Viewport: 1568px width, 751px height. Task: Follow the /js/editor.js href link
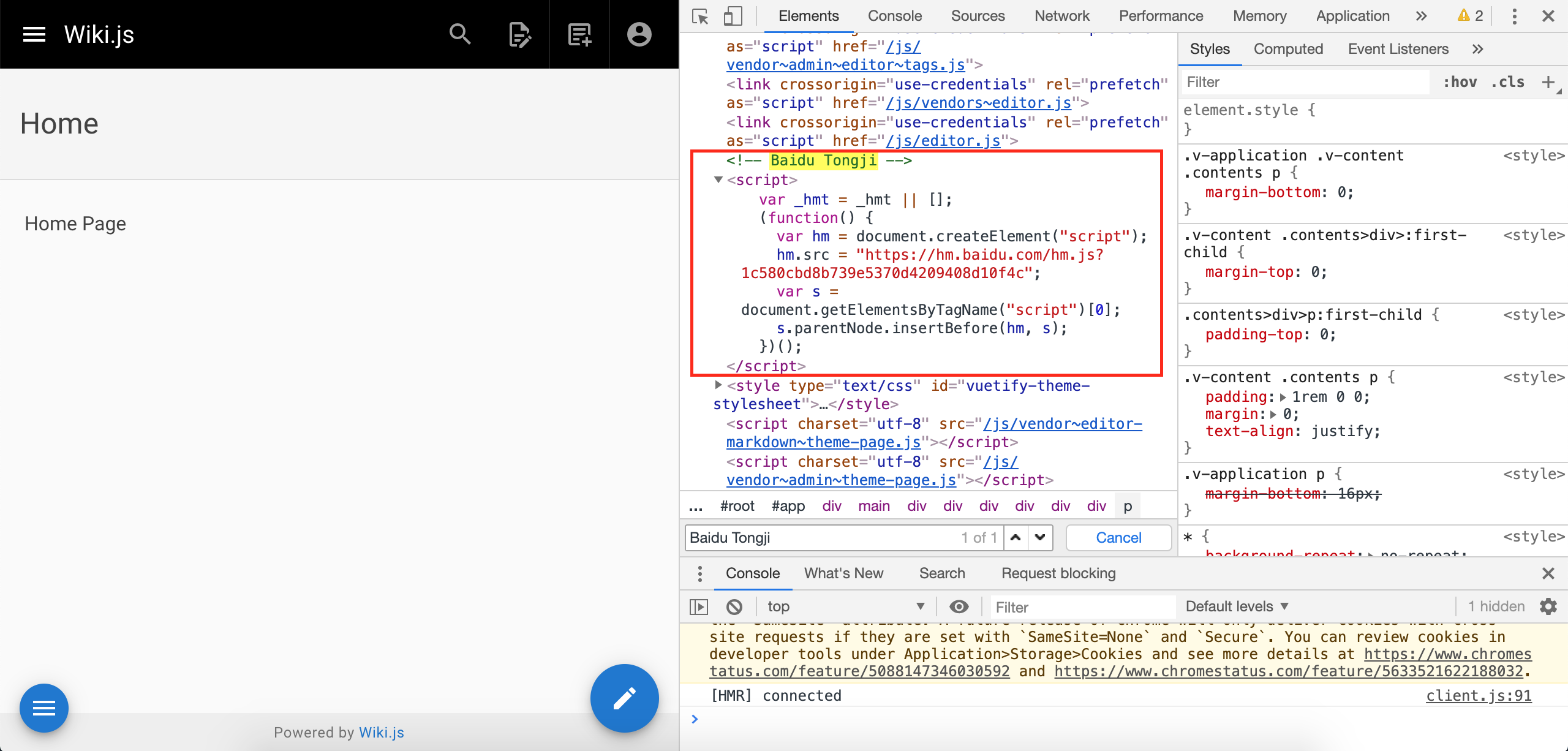(x=943, y=141)
